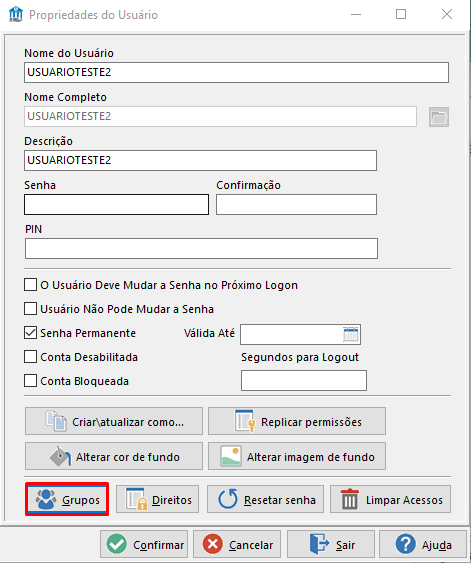Click the Resetar senha circular arrow

tap(265, 499)
